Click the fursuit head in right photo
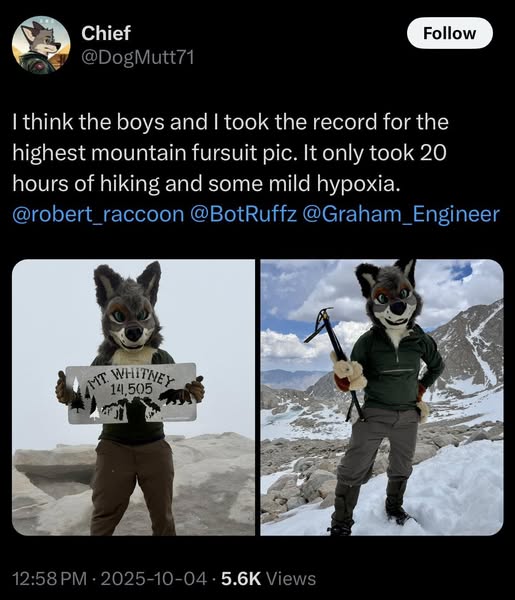Image resolution: width=515 pixels, height=600 pixels. [x=388, y=294]
